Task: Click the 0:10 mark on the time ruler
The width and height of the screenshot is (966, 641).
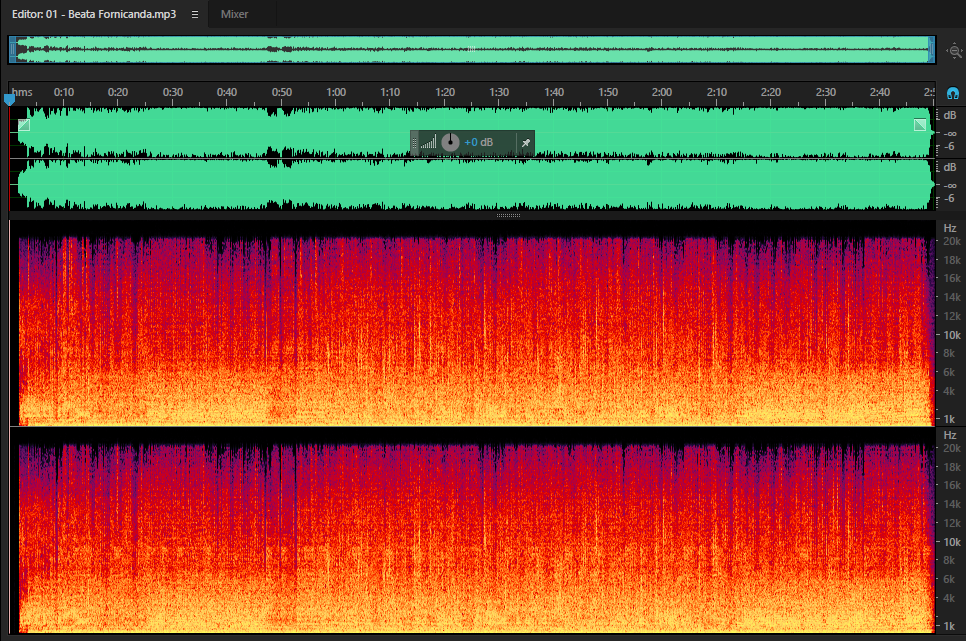Action: coord(63,92)
